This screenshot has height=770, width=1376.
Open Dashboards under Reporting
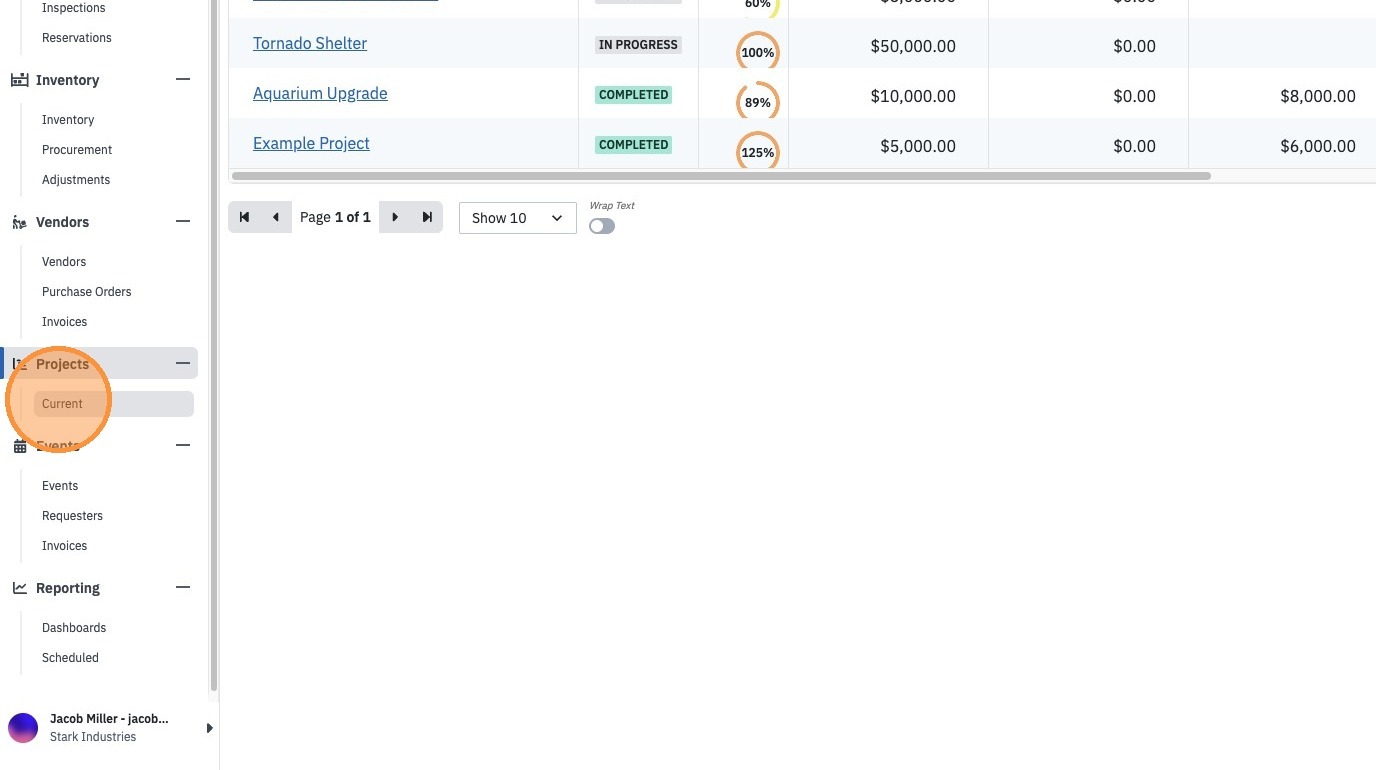74,628
